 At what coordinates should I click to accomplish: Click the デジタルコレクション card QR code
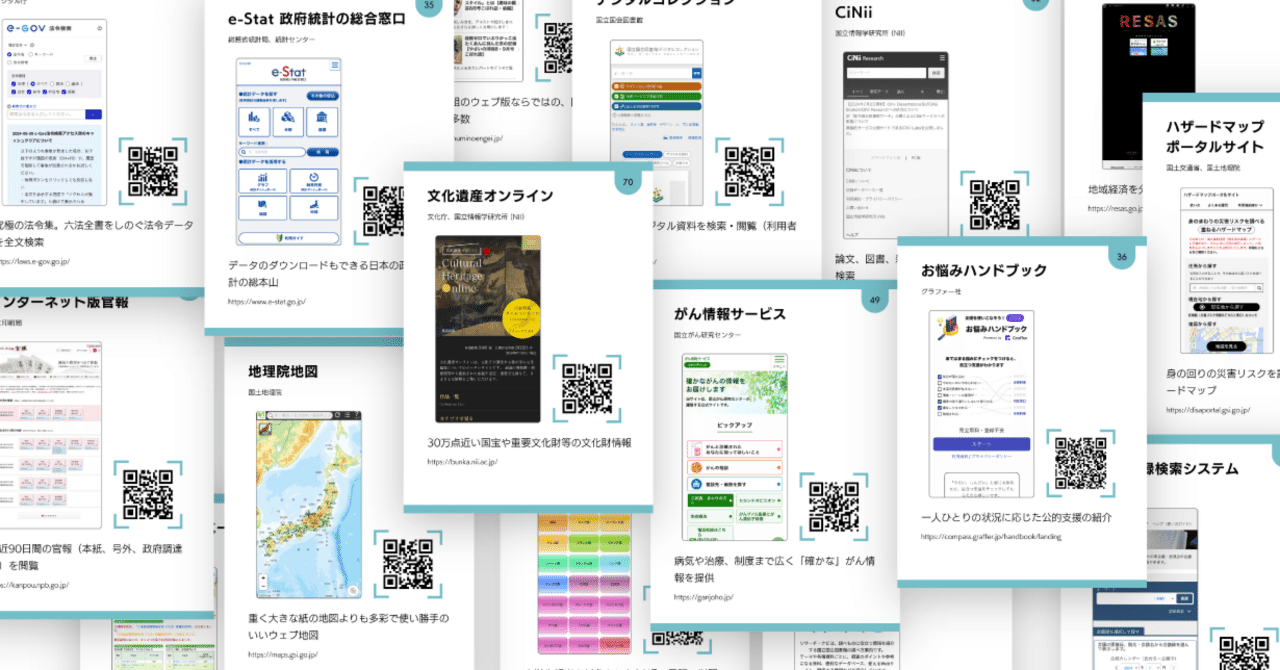point(750,174)
